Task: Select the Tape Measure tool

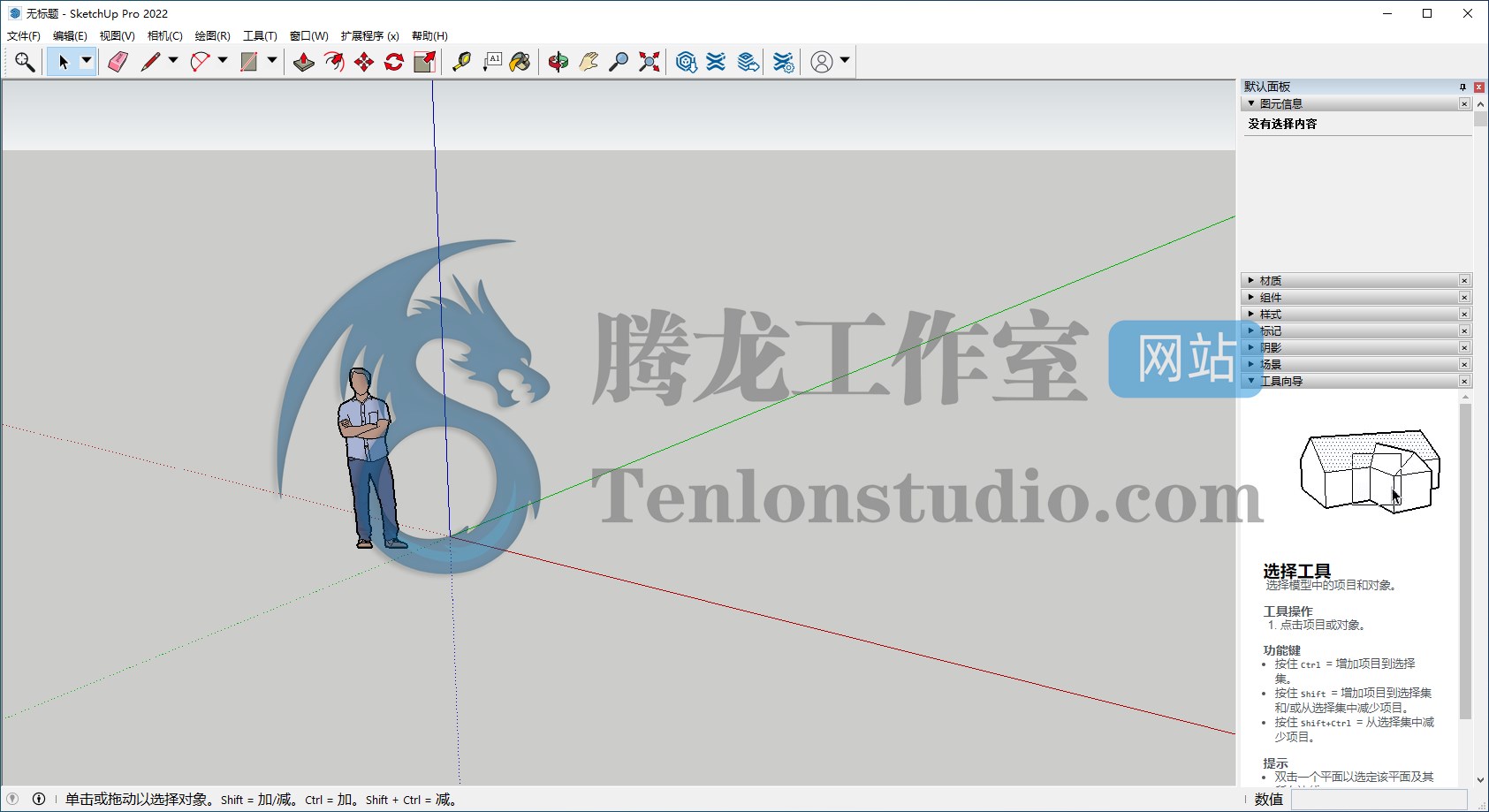Action: (461, 62)
